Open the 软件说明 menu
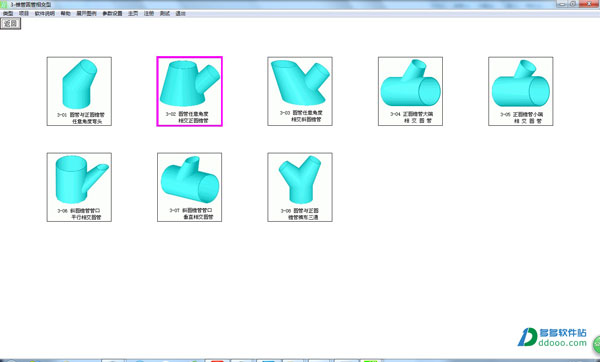The height and width of the screenshot is (362, 600). (45, 13)
